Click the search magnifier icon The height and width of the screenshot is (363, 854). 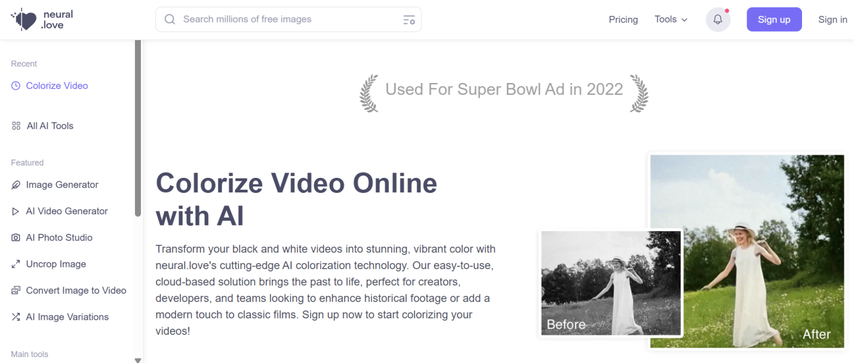point(170,19)
